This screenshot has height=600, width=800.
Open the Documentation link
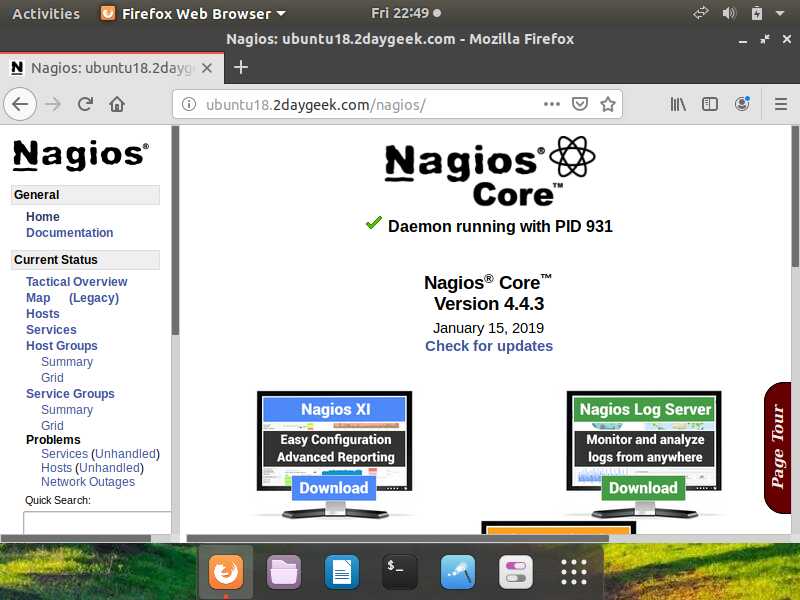pos(69,233)
